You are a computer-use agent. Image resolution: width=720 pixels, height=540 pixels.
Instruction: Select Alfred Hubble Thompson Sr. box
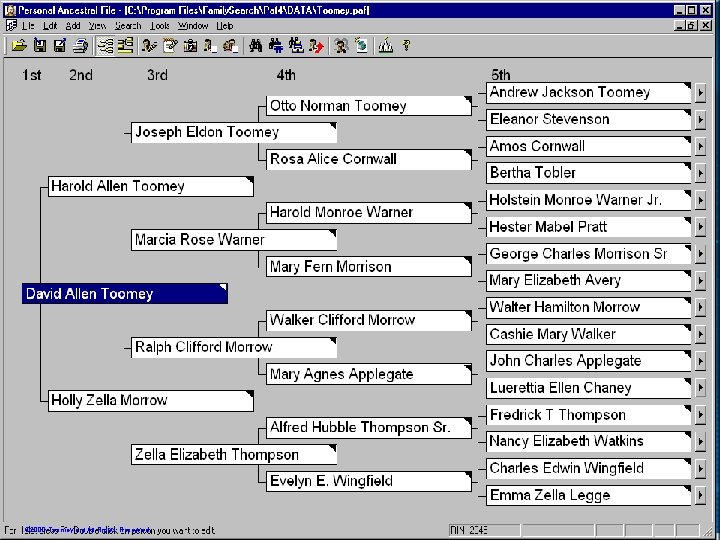click(x=369, y=428)
